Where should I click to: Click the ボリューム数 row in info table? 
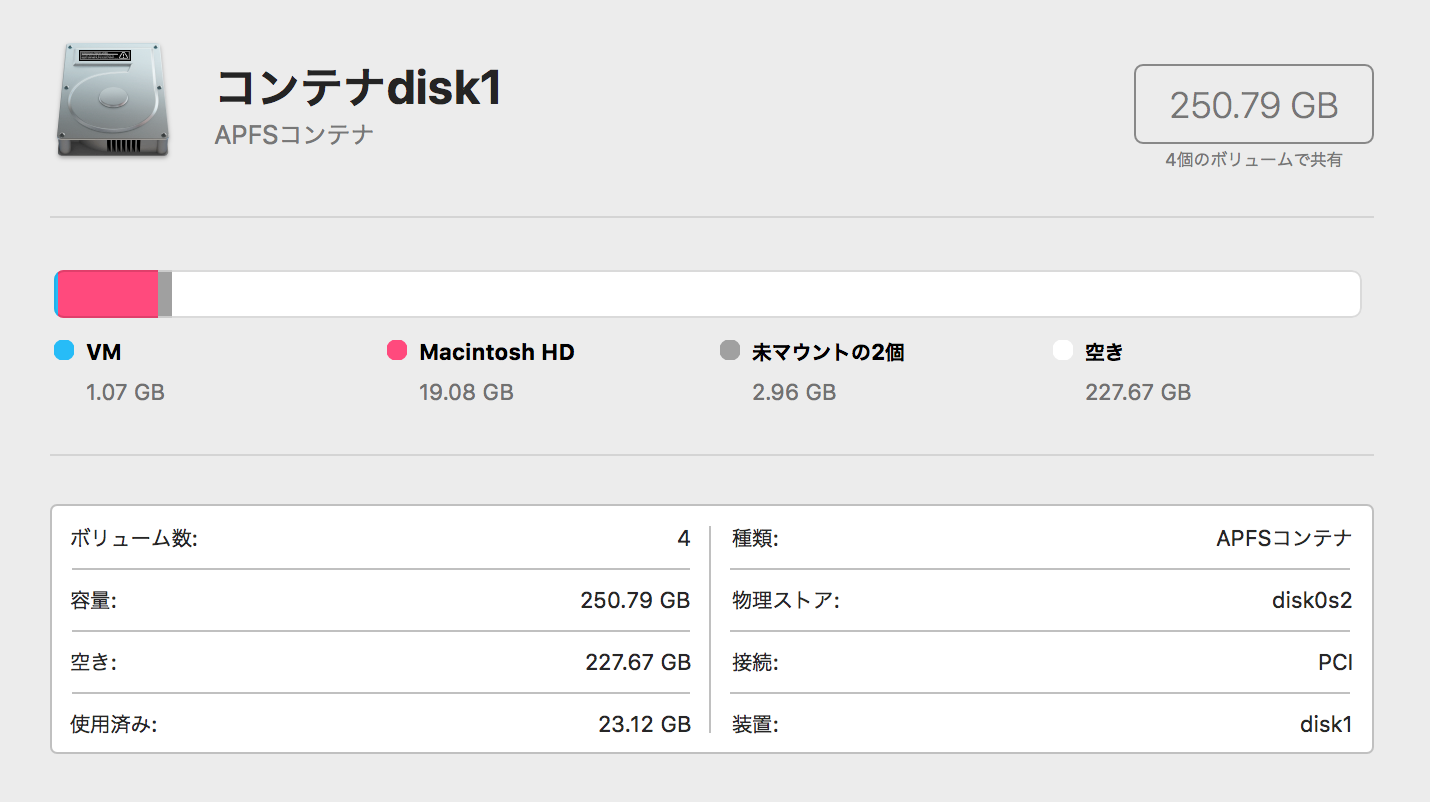(134, 539)
